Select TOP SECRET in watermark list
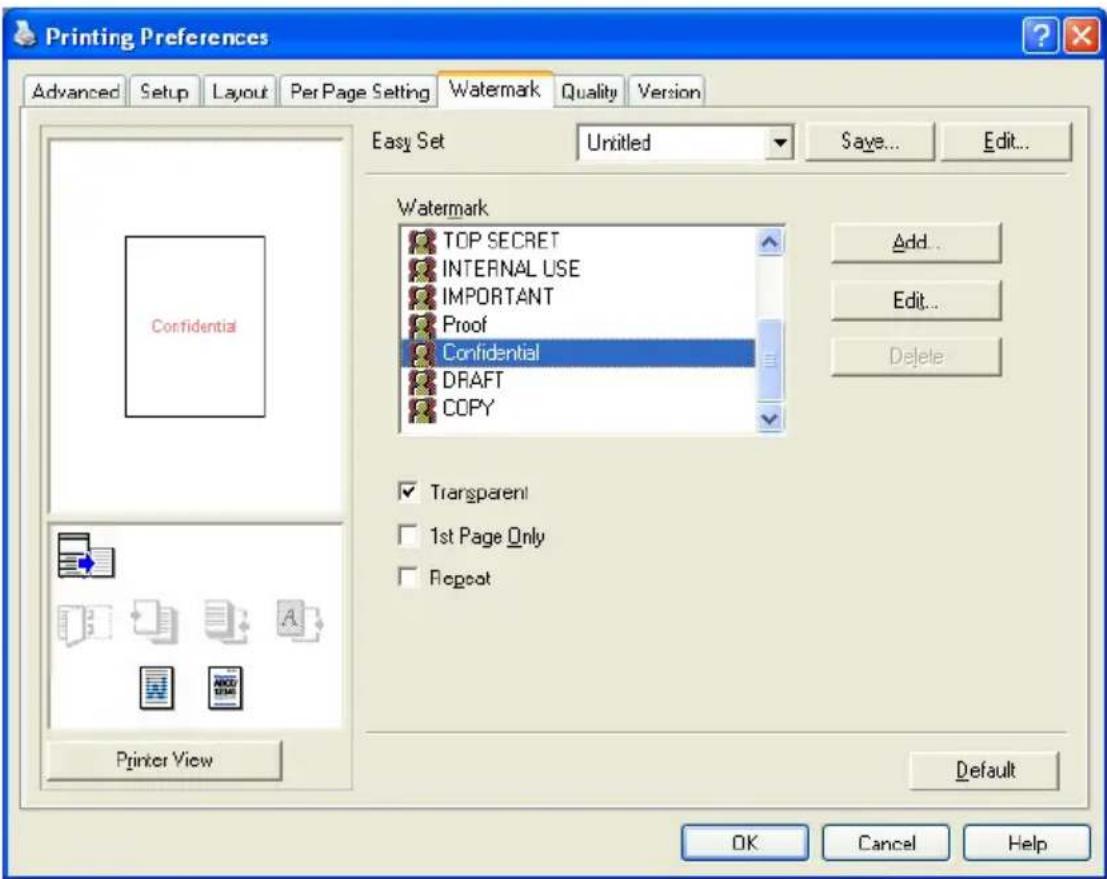Screen dimensions: 1107x879 pyautogui.click(x=578, y=241)
